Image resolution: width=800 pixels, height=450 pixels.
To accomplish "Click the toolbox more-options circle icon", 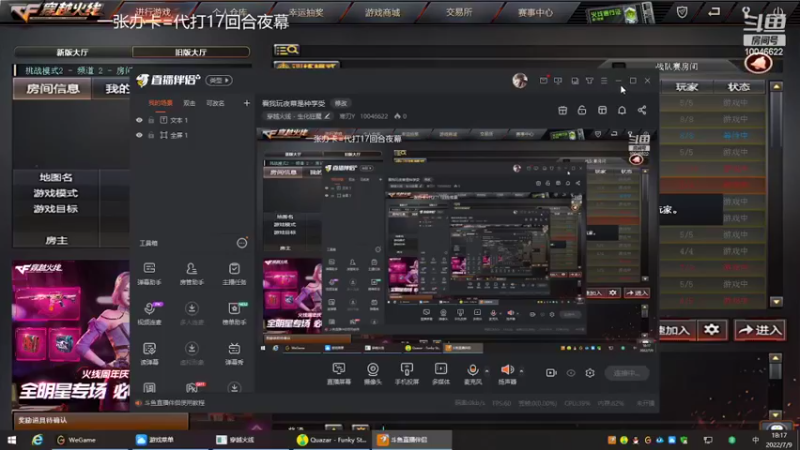I will tap(242, 243).
